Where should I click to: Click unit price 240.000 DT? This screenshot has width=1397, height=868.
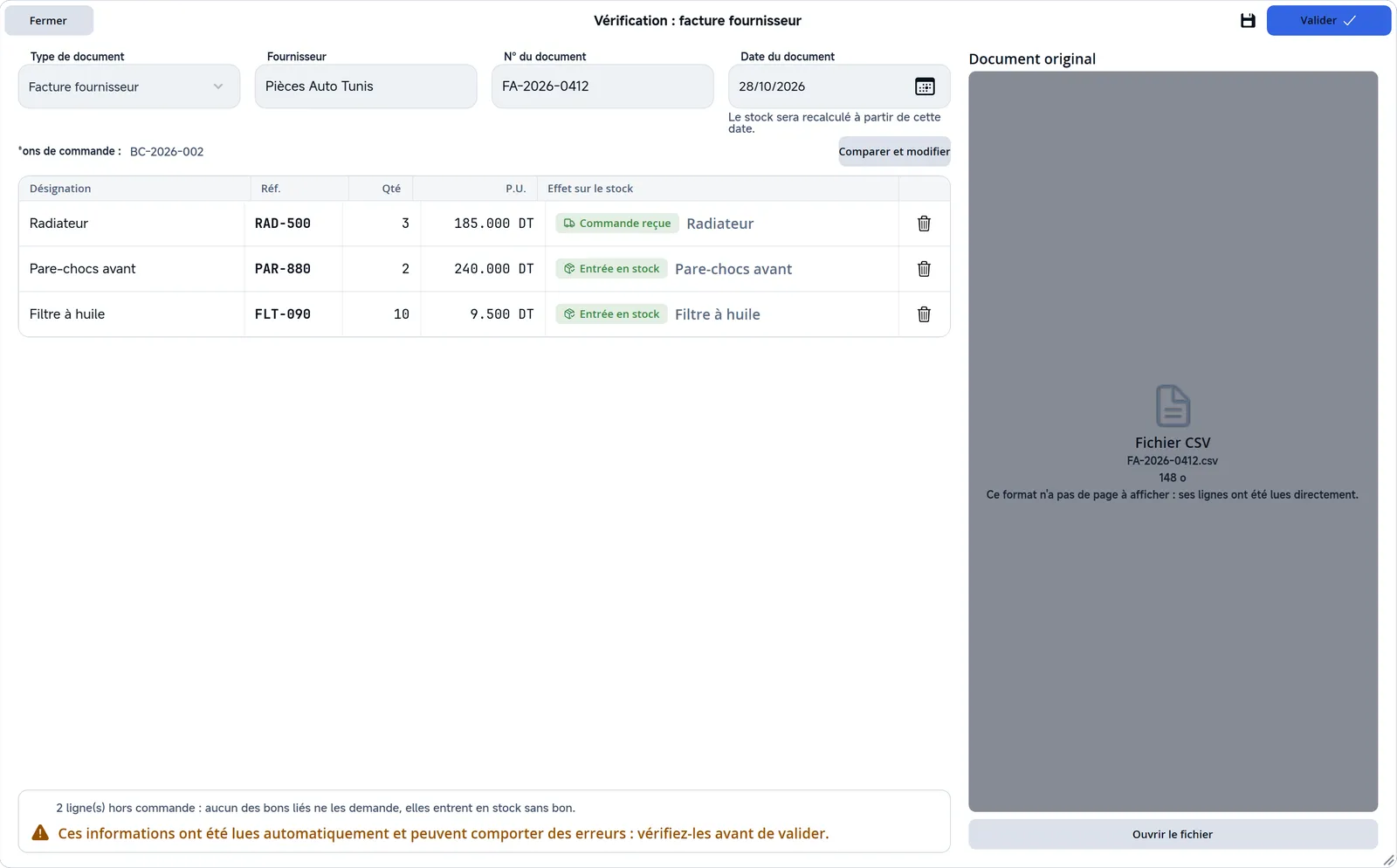click(x=483, y=269)
